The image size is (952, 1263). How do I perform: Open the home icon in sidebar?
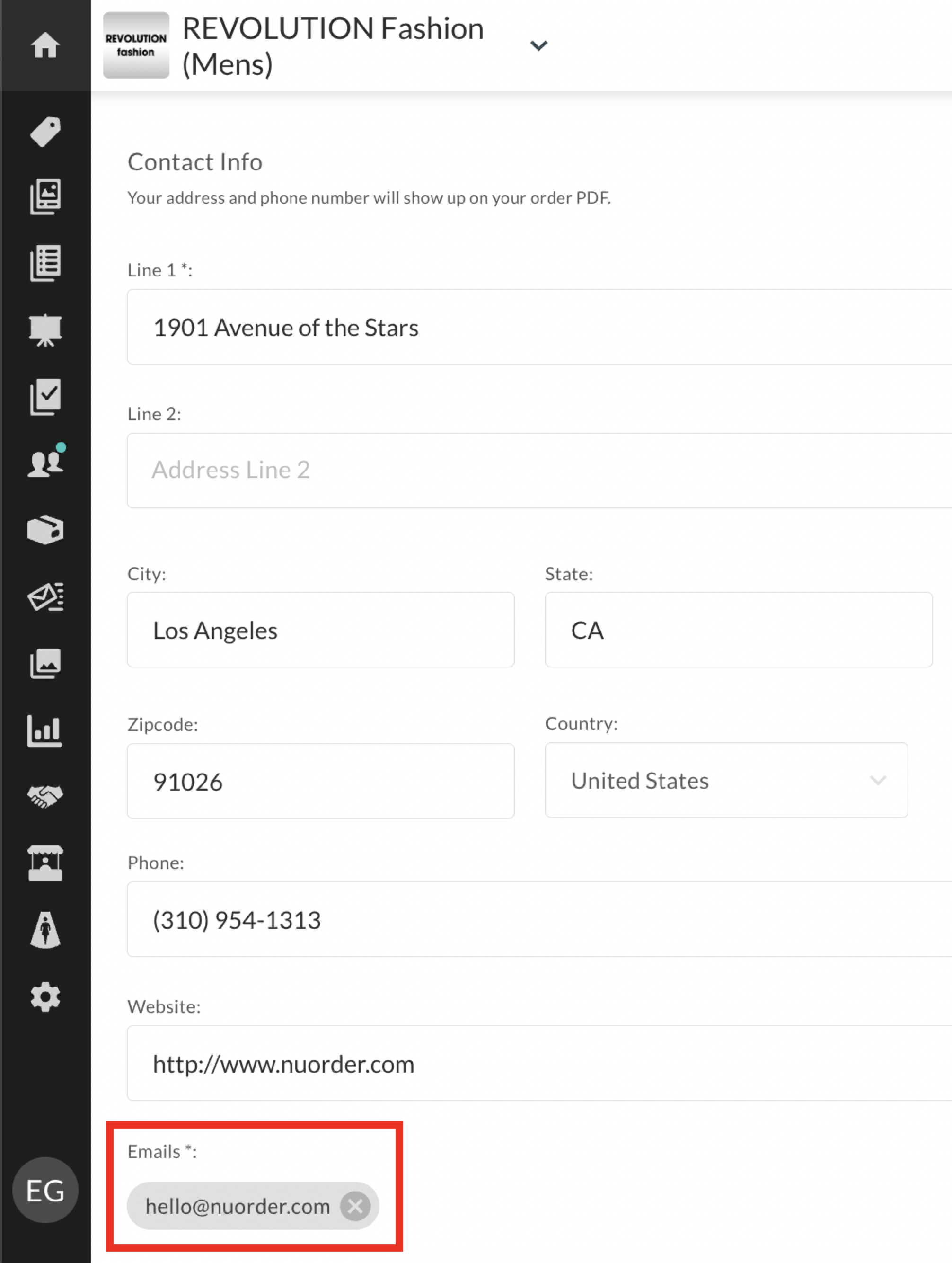click(45, 45)
